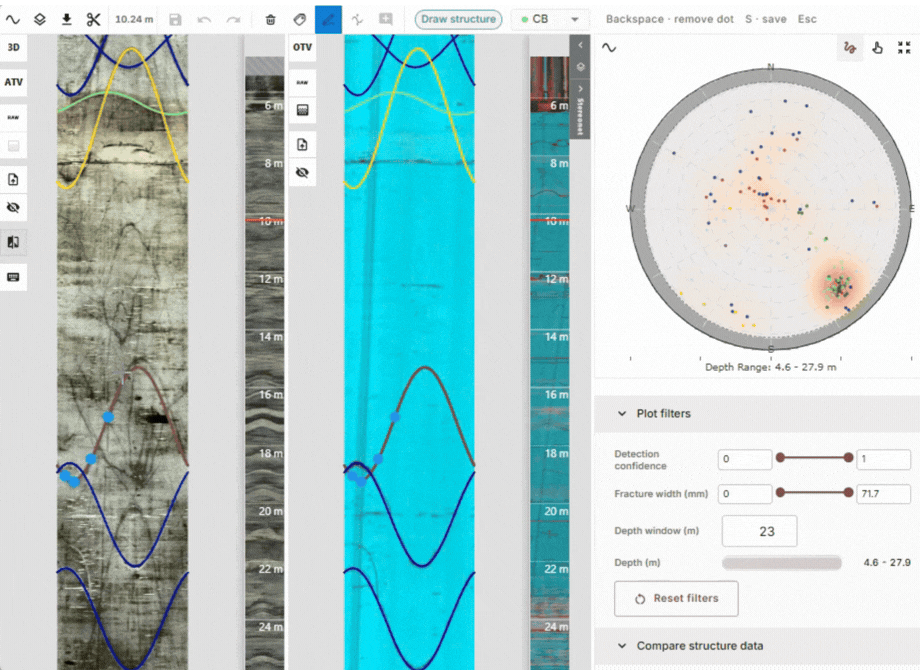
Task: Toggle RAW mode in the ATV panel
Action: [x=13, y=117]
